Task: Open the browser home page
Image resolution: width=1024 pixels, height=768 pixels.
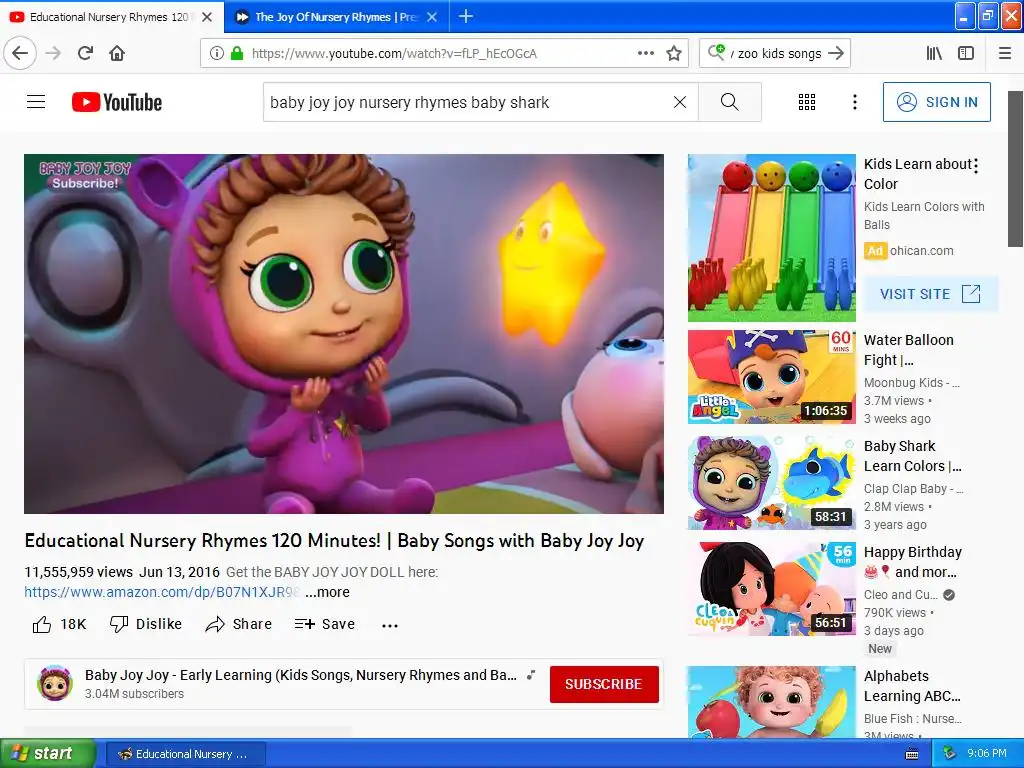Action: pyautogui.click(x=117, y=53)
